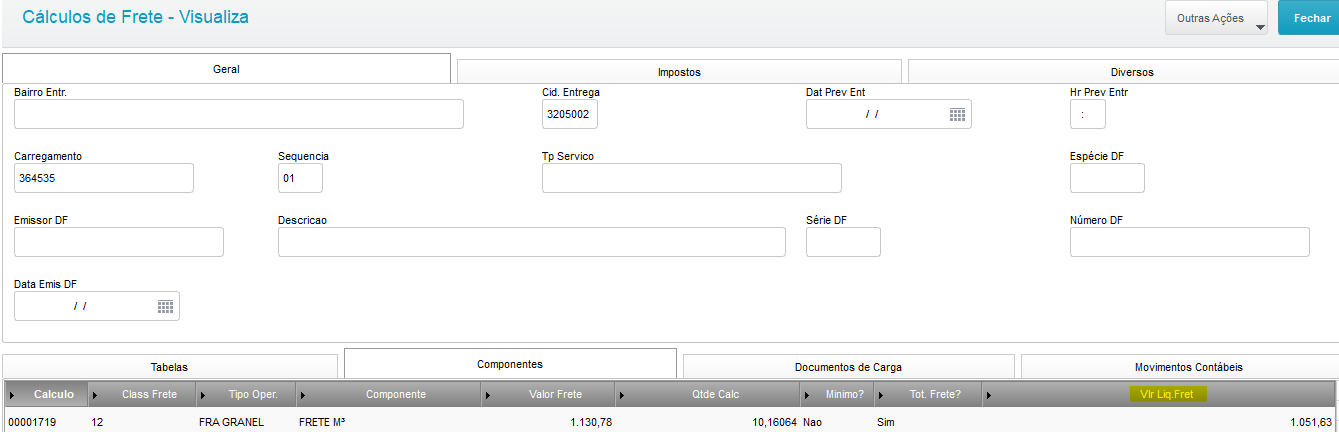Open the Movimentos Contábeis tab
The image size is (1339, 432).
tap(1180, 367)
